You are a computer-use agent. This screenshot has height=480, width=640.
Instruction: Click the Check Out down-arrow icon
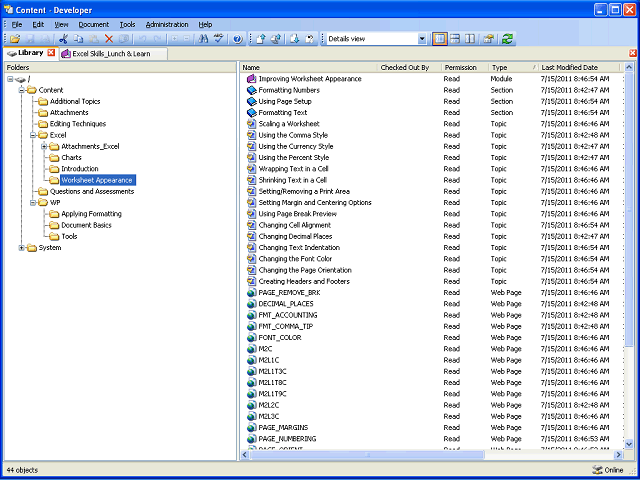295,39
